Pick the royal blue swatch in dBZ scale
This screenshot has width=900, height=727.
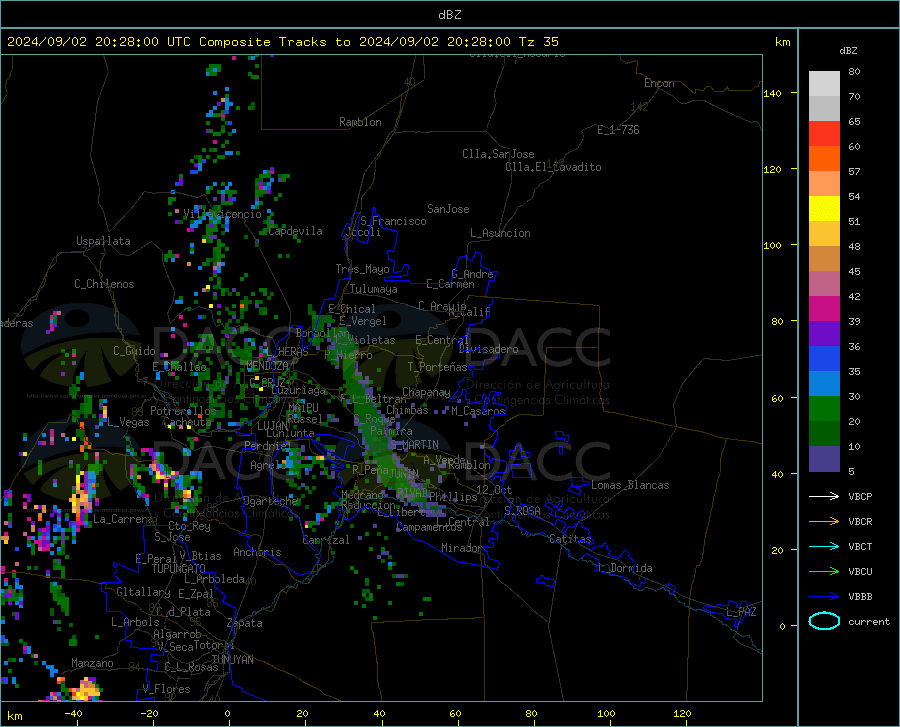pos(824,359)
